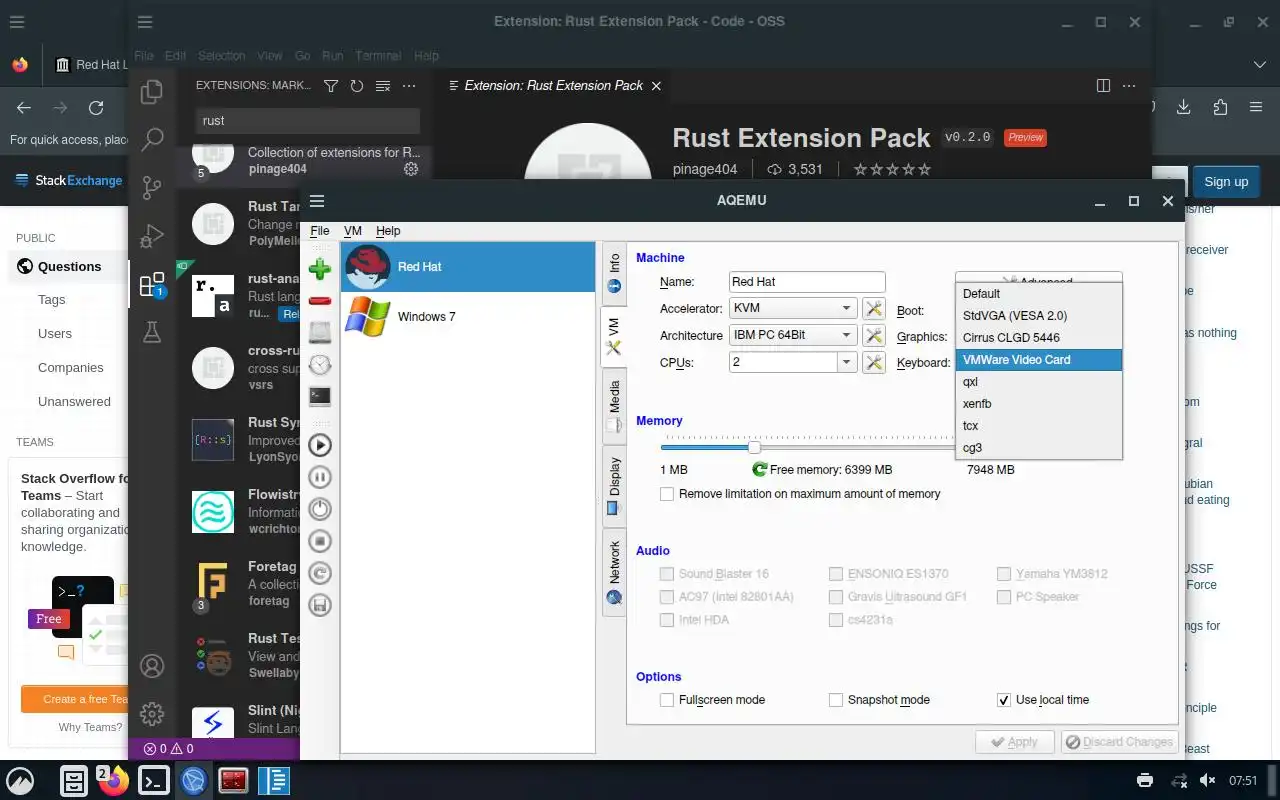Refresh free memory with green arrow icon
Viewport: 1280px width, 800px height.
click(760, 469)
